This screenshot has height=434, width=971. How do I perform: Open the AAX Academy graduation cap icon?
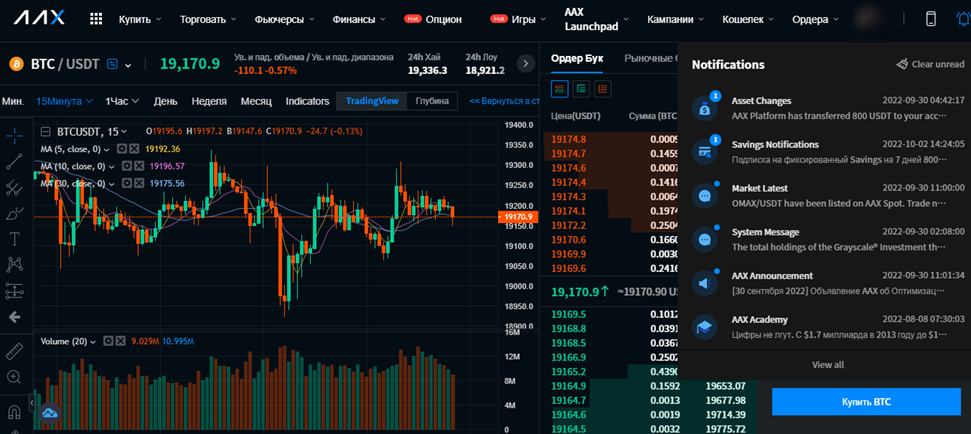pyautogui.click(x=705, y=328)
